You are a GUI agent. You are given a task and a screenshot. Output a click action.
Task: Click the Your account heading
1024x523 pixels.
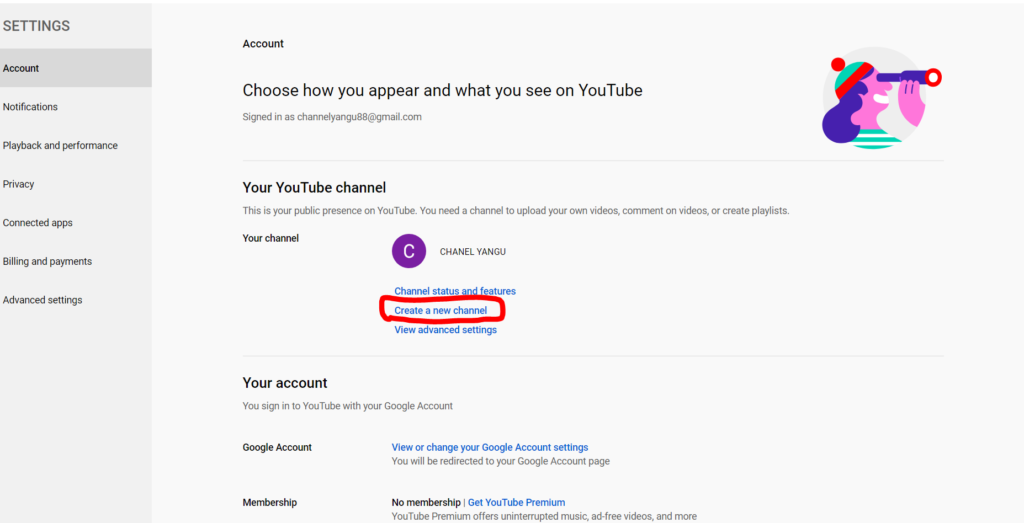point(285,383)
